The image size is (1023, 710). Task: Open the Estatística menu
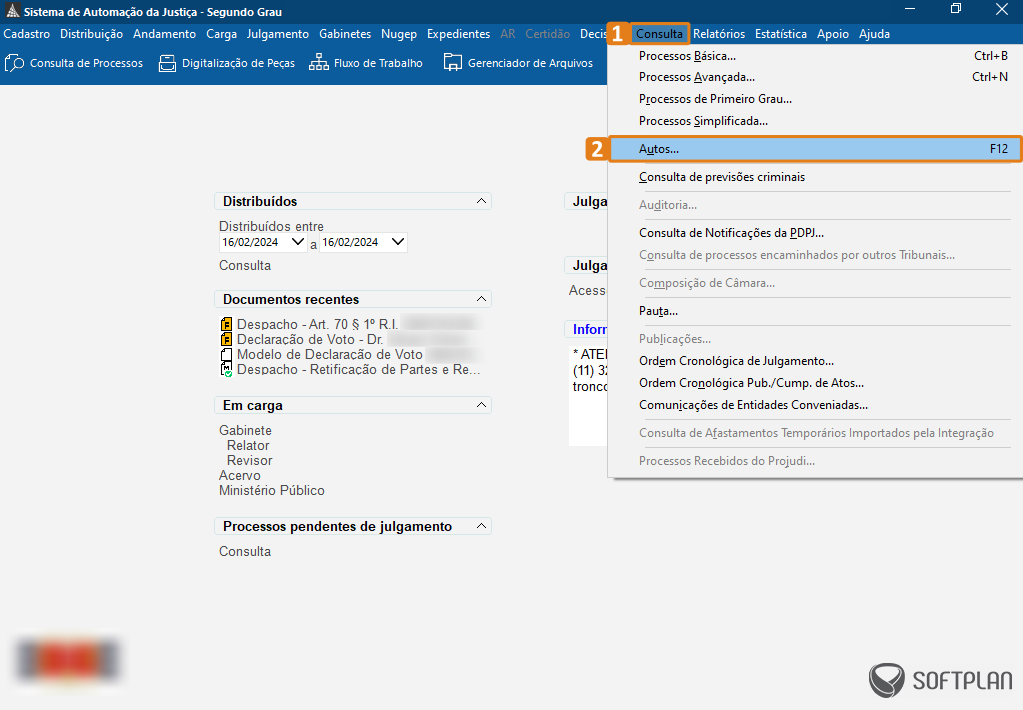(781, 34)
